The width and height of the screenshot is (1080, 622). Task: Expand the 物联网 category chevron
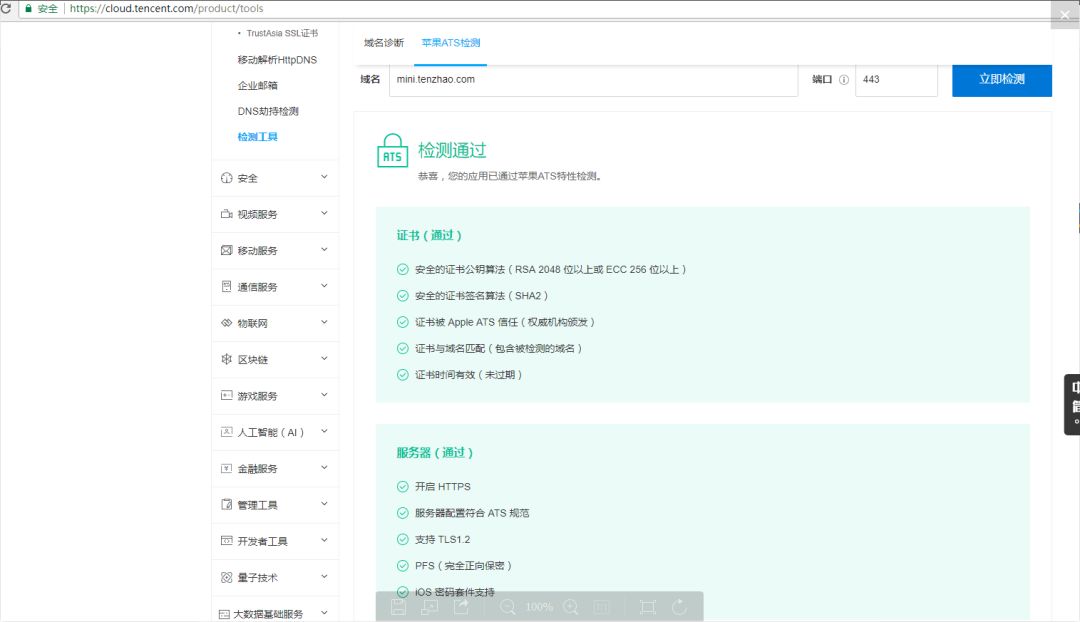click(324, 322)
